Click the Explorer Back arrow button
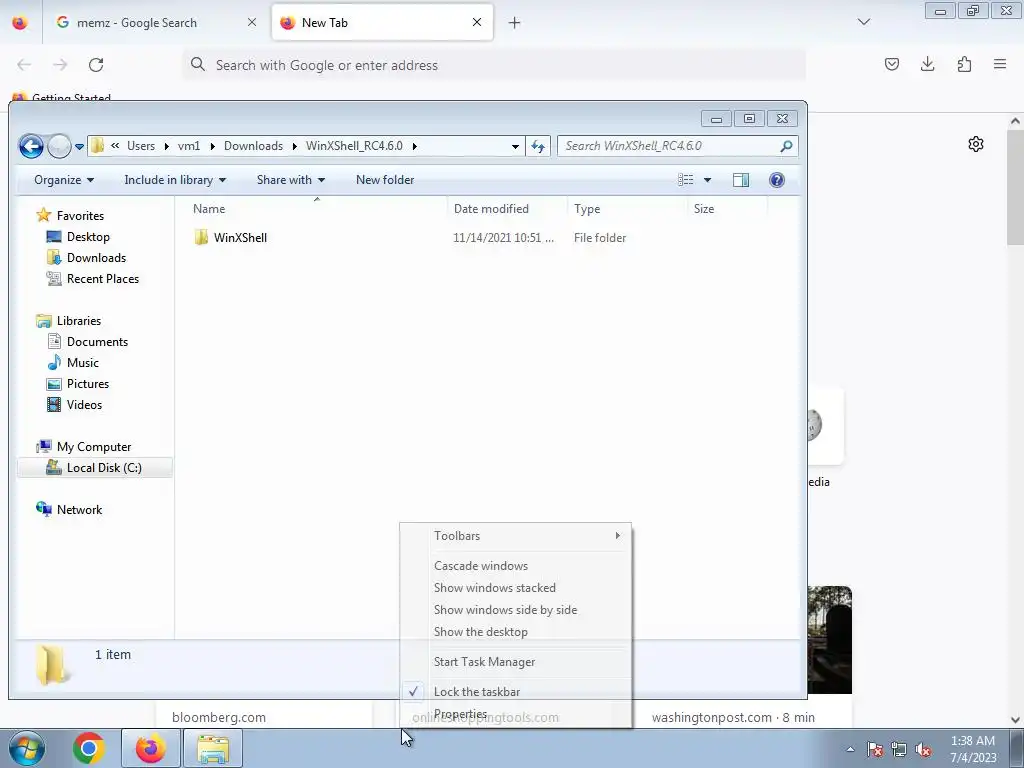Screen dimensions: 1024x768 [x=31, y=146]
